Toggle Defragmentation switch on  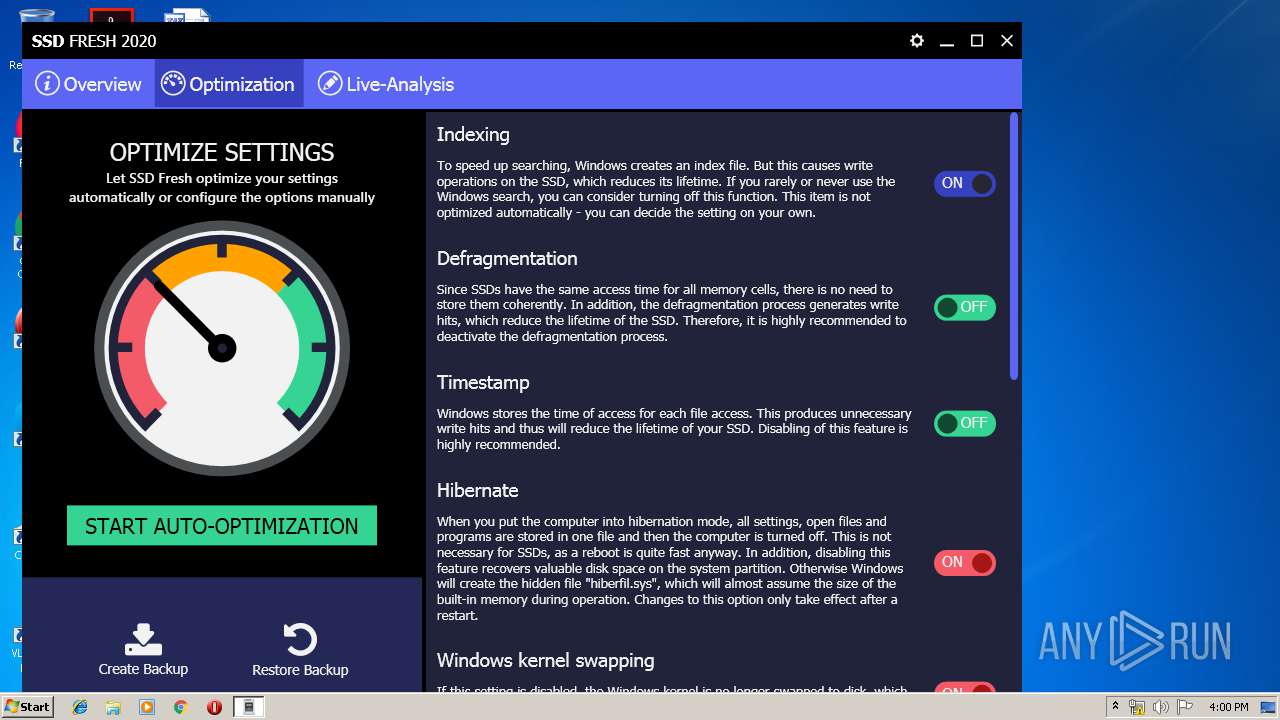pos(965,307)
